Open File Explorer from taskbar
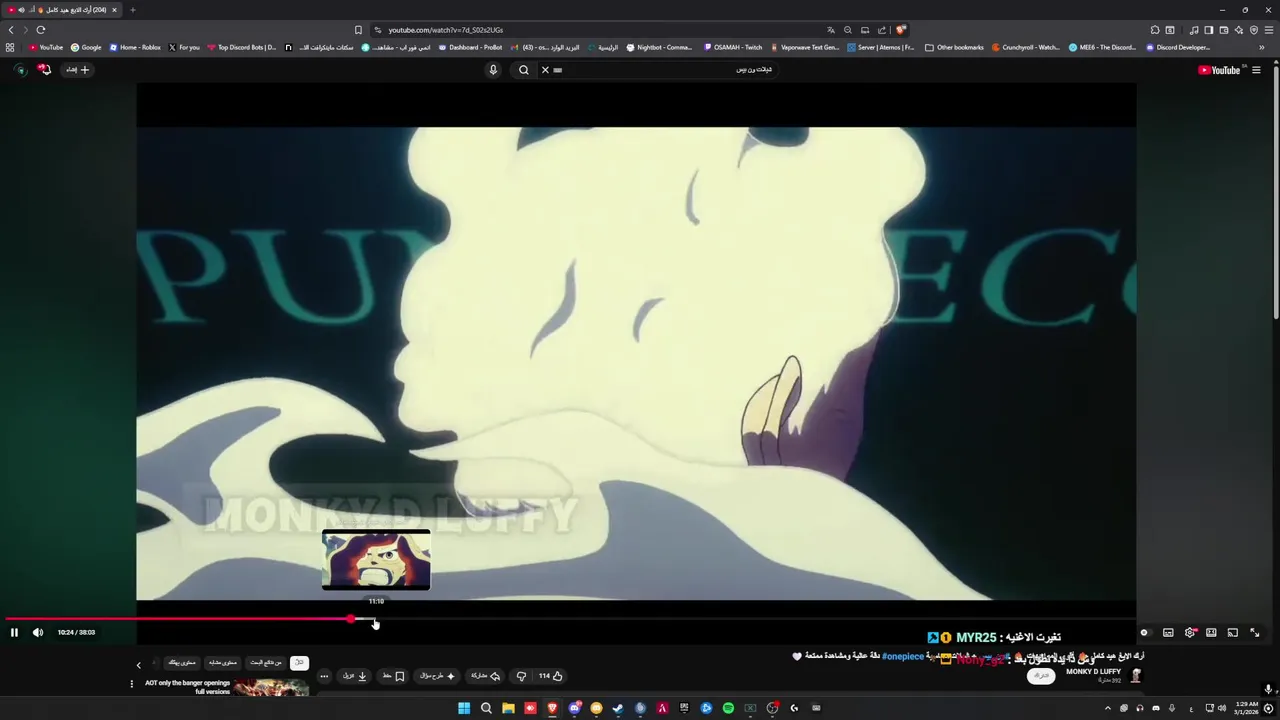The height and width of the screenshot is (720, 1280). pyautogui.click(x=508, y=708)
